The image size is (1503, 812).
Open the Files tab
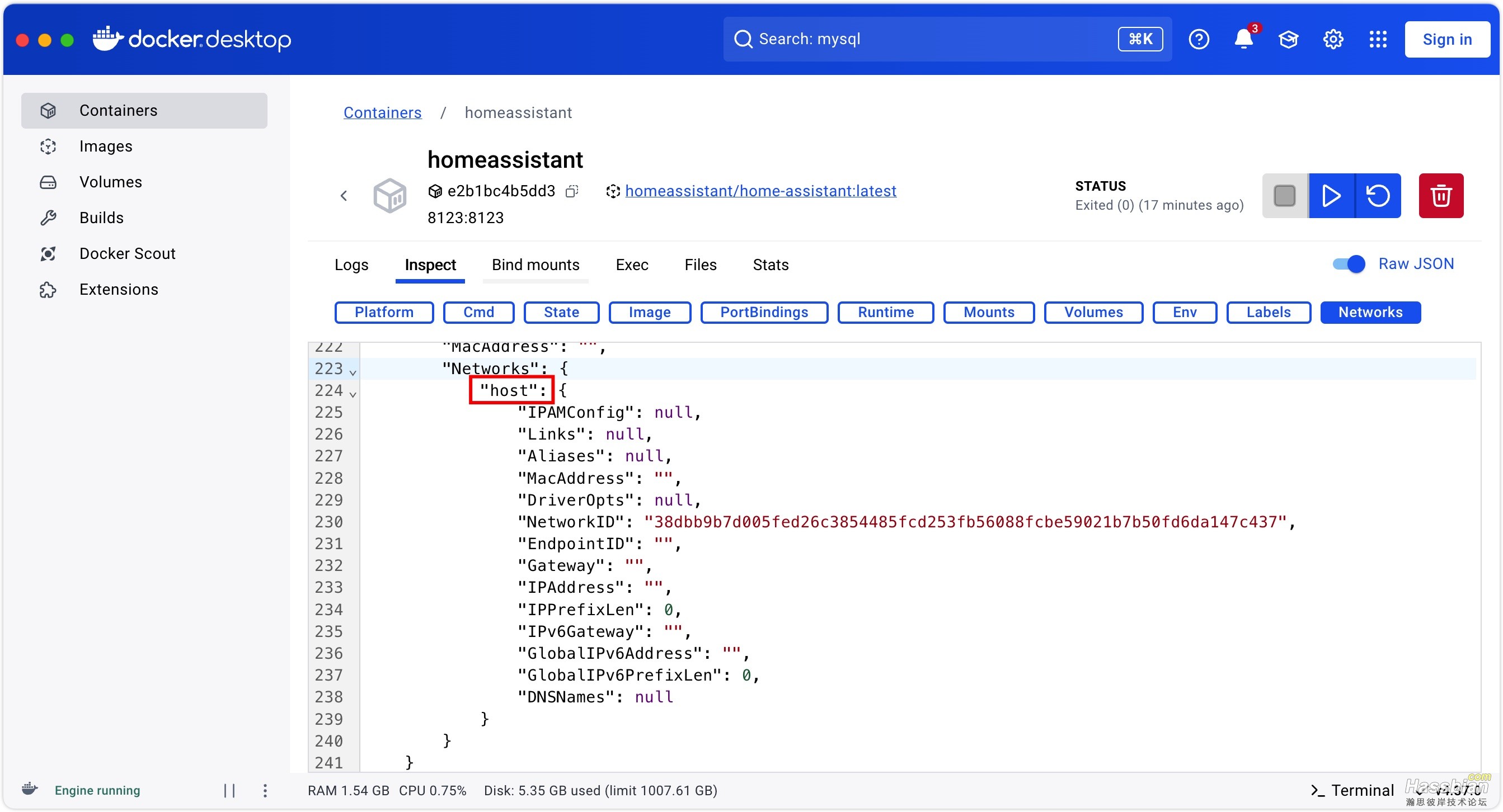click(x=700, y=265)
